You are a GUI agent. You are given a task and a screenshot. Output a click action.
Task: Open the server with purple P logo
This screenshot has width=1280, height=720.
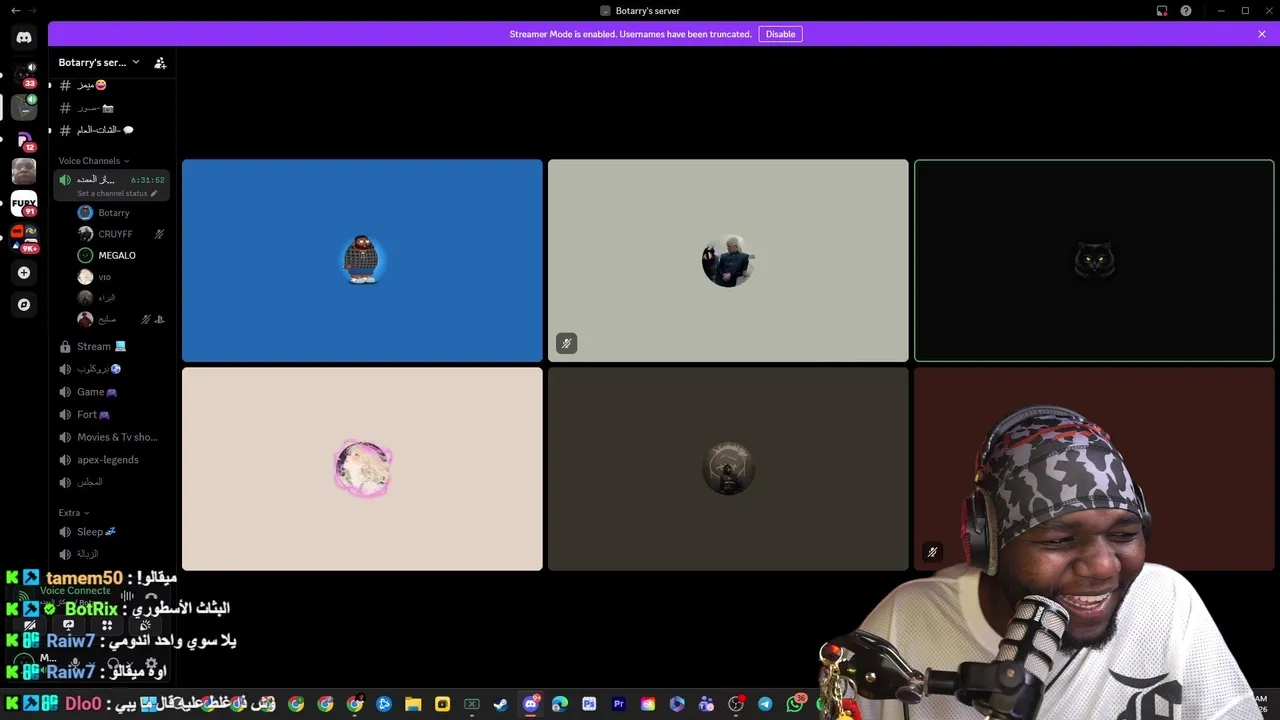pos(24,140)
